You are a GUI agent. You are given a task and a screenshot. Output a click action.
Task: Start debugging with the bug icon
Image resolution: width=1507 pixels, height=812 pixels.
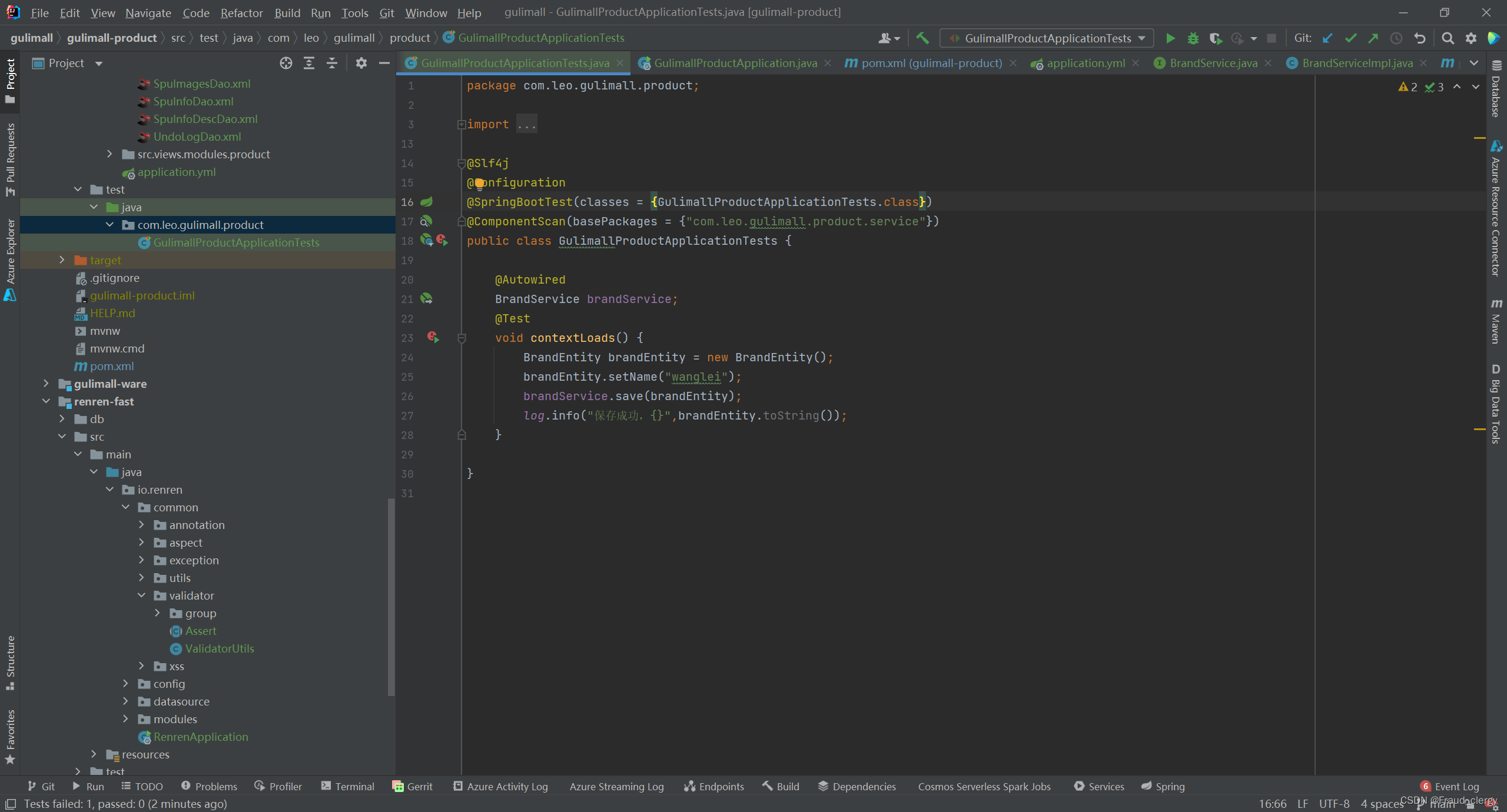point(1193,38)
